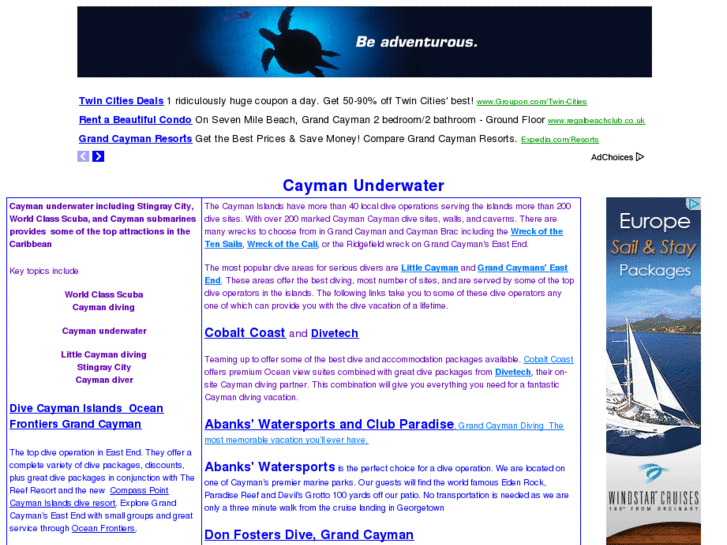
Task: Click the AdChoices triangle icon
Action: 640,157
